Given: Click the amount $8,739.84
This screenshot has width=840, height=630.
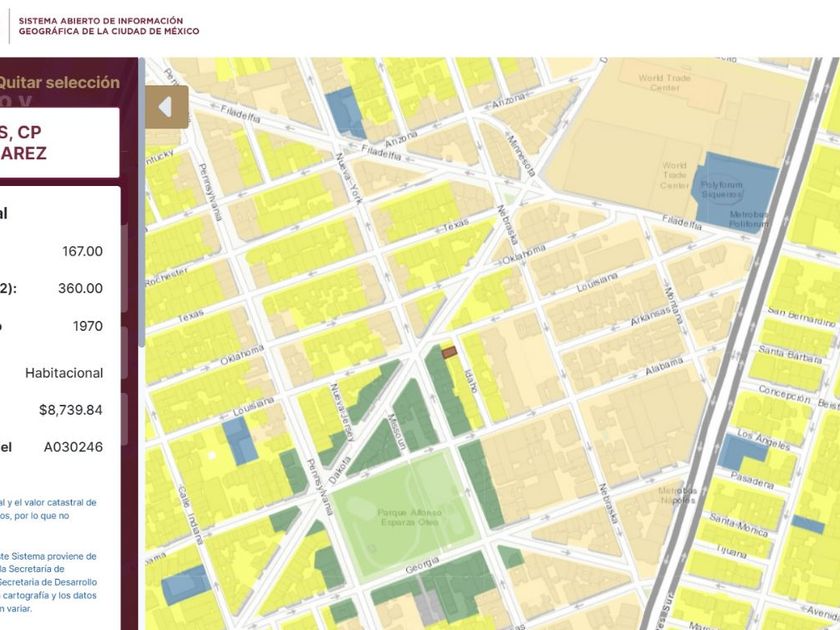Looking at the screenshot, I should [x=71, y=410].
